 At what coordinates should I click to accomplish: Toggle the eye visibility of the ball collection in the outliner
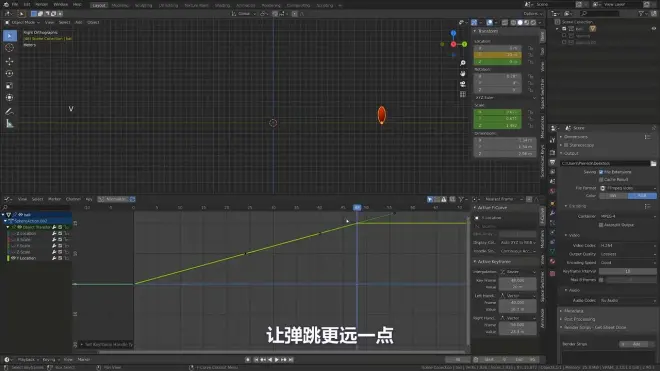coord(654,29)
